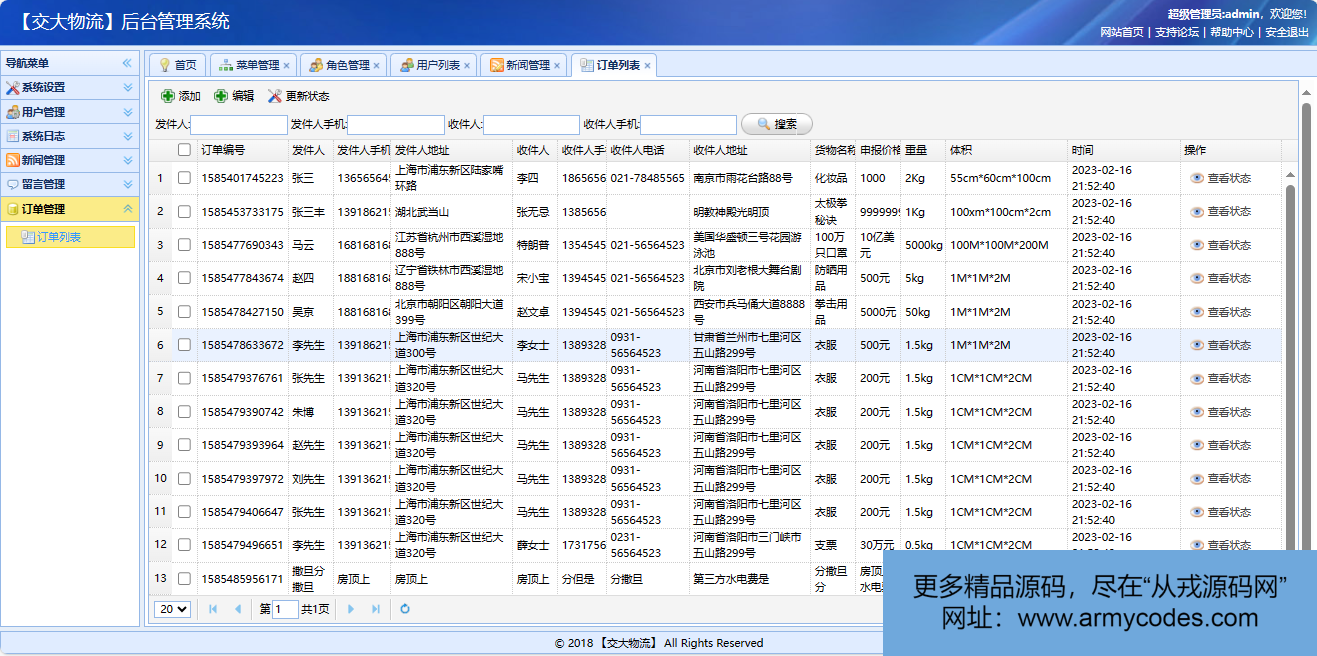Click the refresh icon in pagination bar
Image resolution: width=1317 pixels, height=656 pixels.
point(405,609)
